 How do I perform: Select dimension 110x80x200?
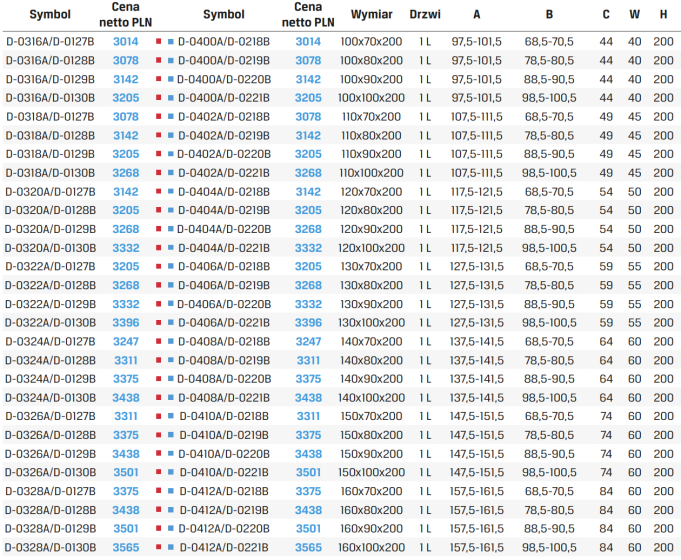pyautogui.click(x=371, y=136)
